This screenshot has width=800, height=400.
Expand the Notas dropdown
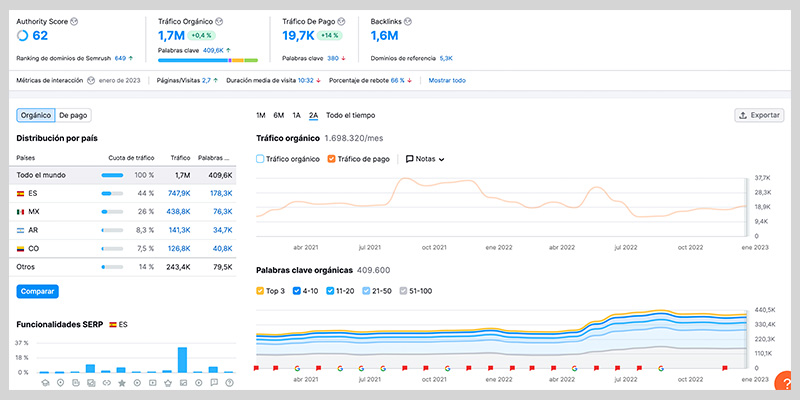pos(425,159)
